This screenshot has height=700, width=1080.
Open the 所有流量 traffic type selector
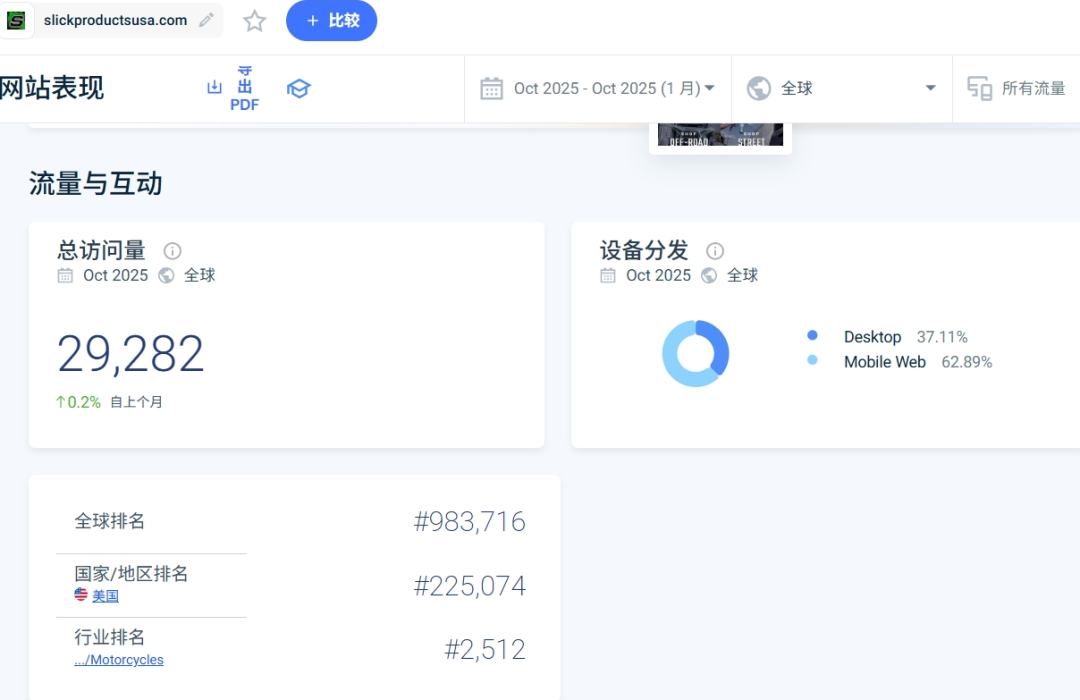coord(1017,89)
